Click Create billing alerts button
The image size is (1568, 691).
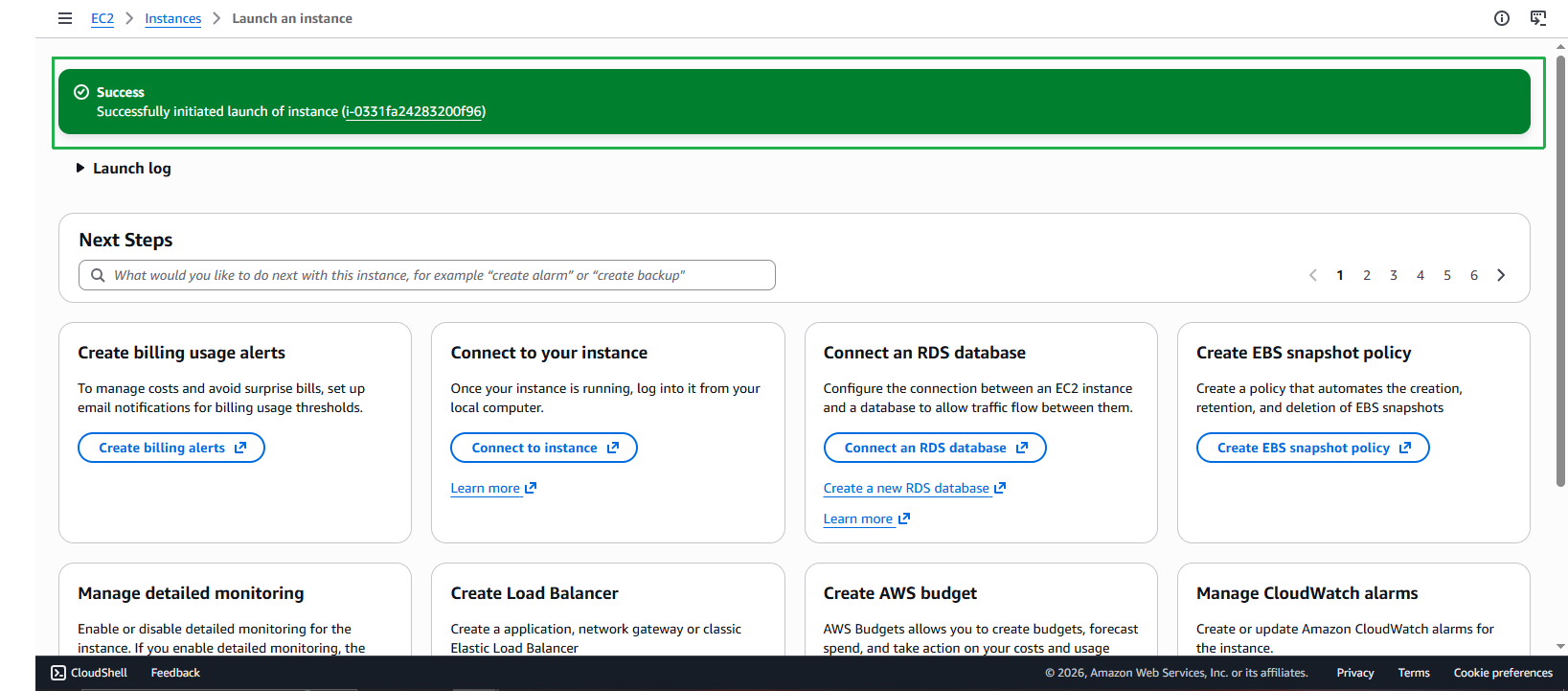click(x=171, y=448)
